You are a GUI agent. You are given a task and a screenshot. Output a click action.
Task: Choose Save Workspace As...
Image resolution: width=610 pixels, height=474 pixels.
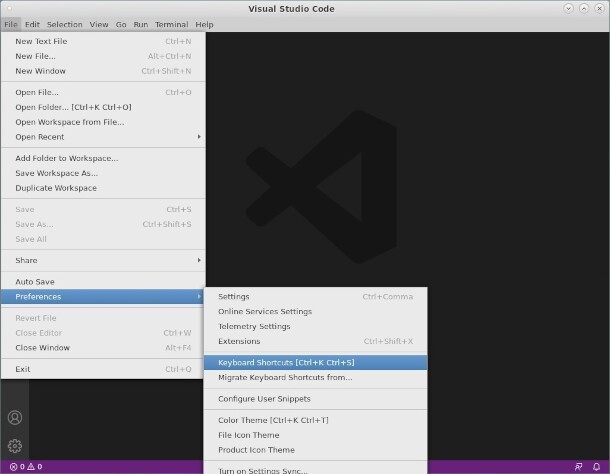(x=103, y=173)
